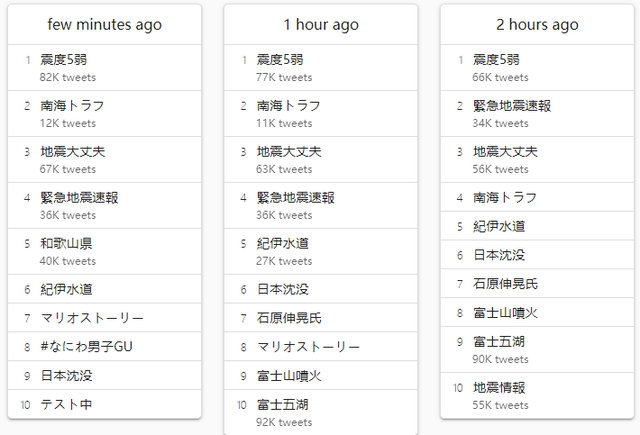The image size is (640, 435).
Task: Open the マリオストーリー trend ranked 7th
Action: pos(92,318)
